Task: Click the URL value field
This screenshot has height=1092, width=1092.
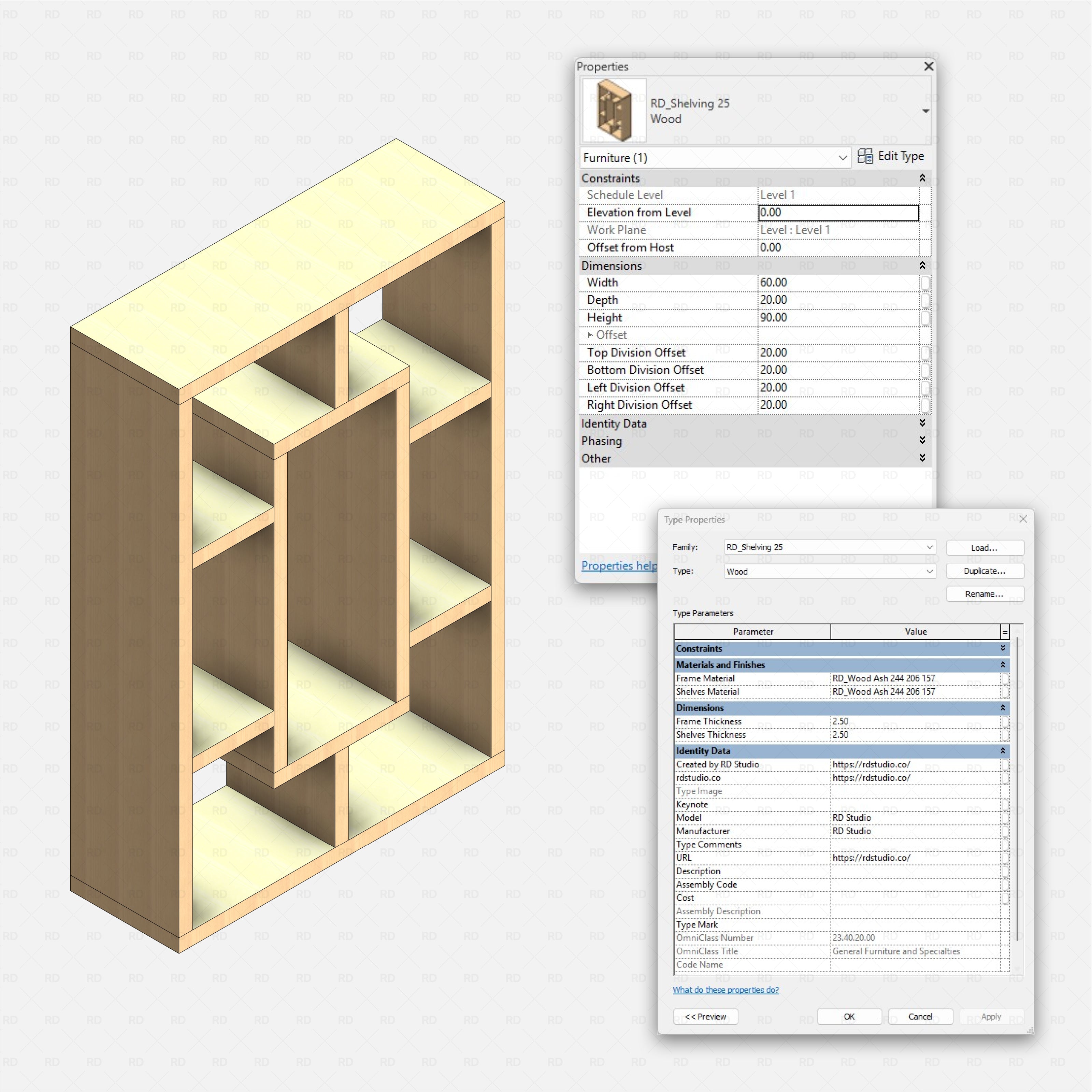Action: [915, 858]
